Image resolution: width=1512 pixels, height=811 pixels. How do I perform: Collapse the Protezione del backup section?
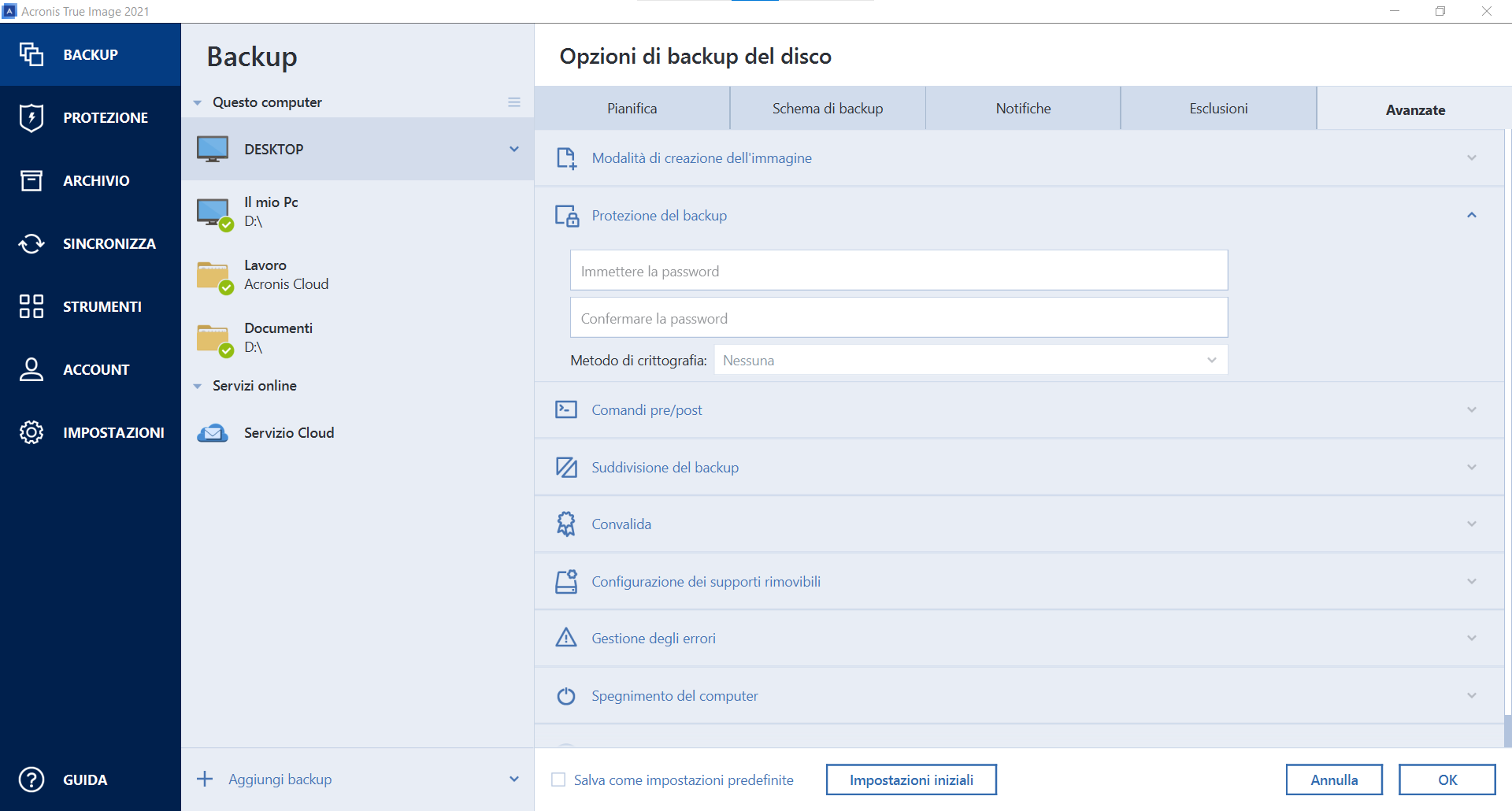[1471, 215]
